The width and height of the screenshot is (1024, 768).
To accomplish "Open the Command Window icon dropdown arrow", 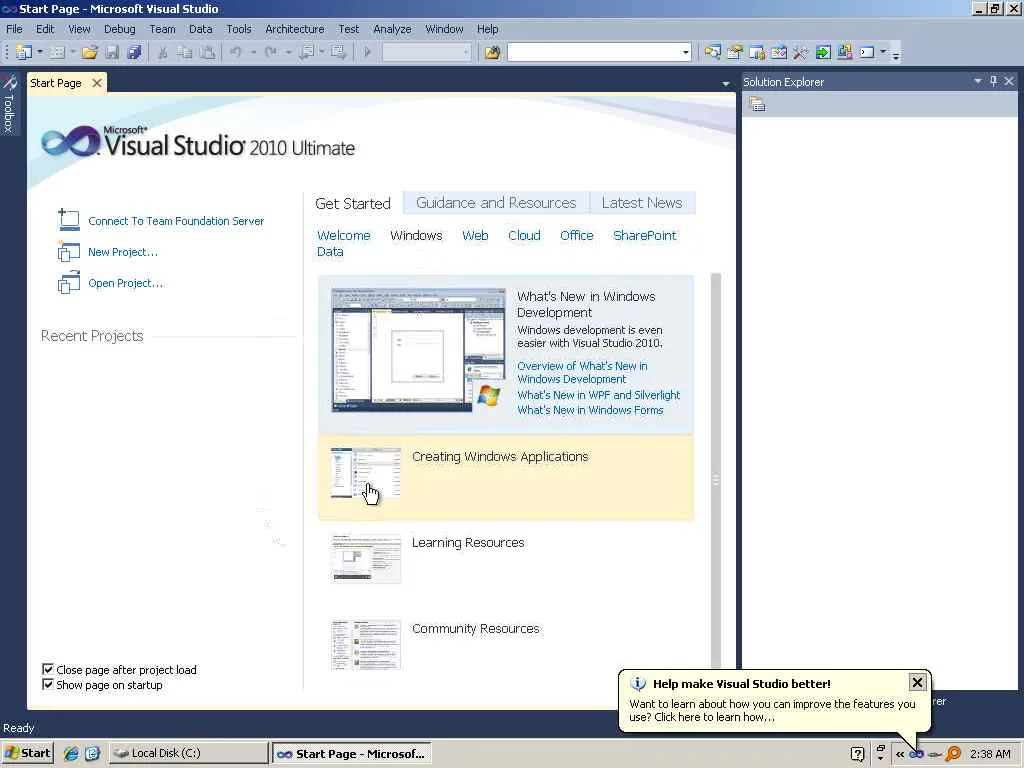I will point(883,52).
